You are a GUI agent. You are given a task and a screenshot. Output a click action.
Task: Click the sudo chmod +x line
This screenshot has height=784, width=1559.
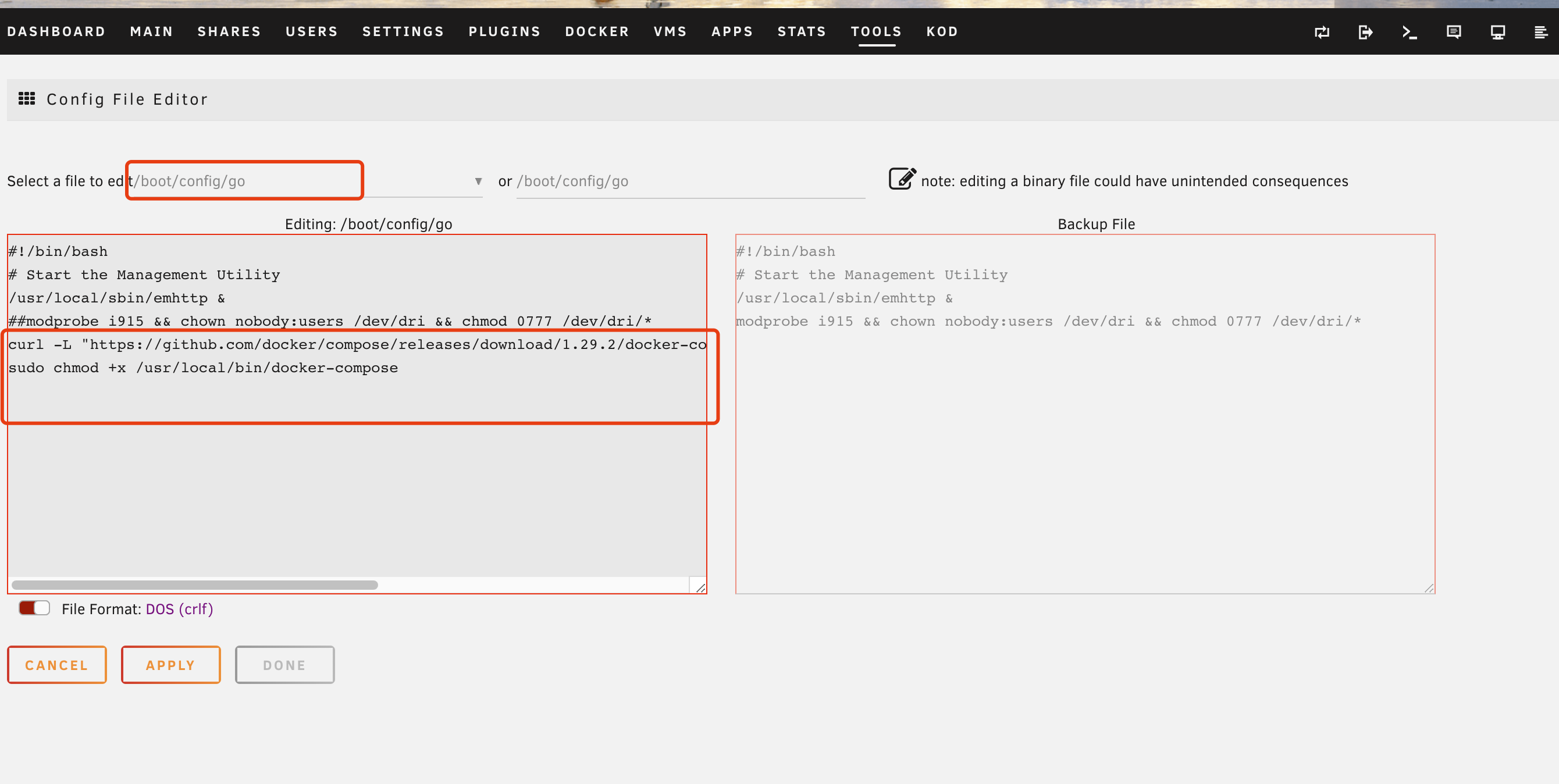(204, 368)
